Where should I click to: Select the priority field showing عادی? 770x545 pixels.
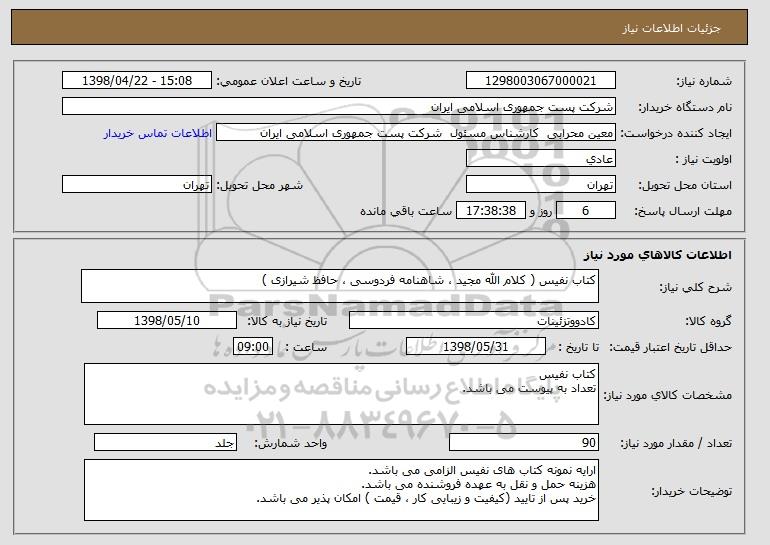(x=541, y=159)
